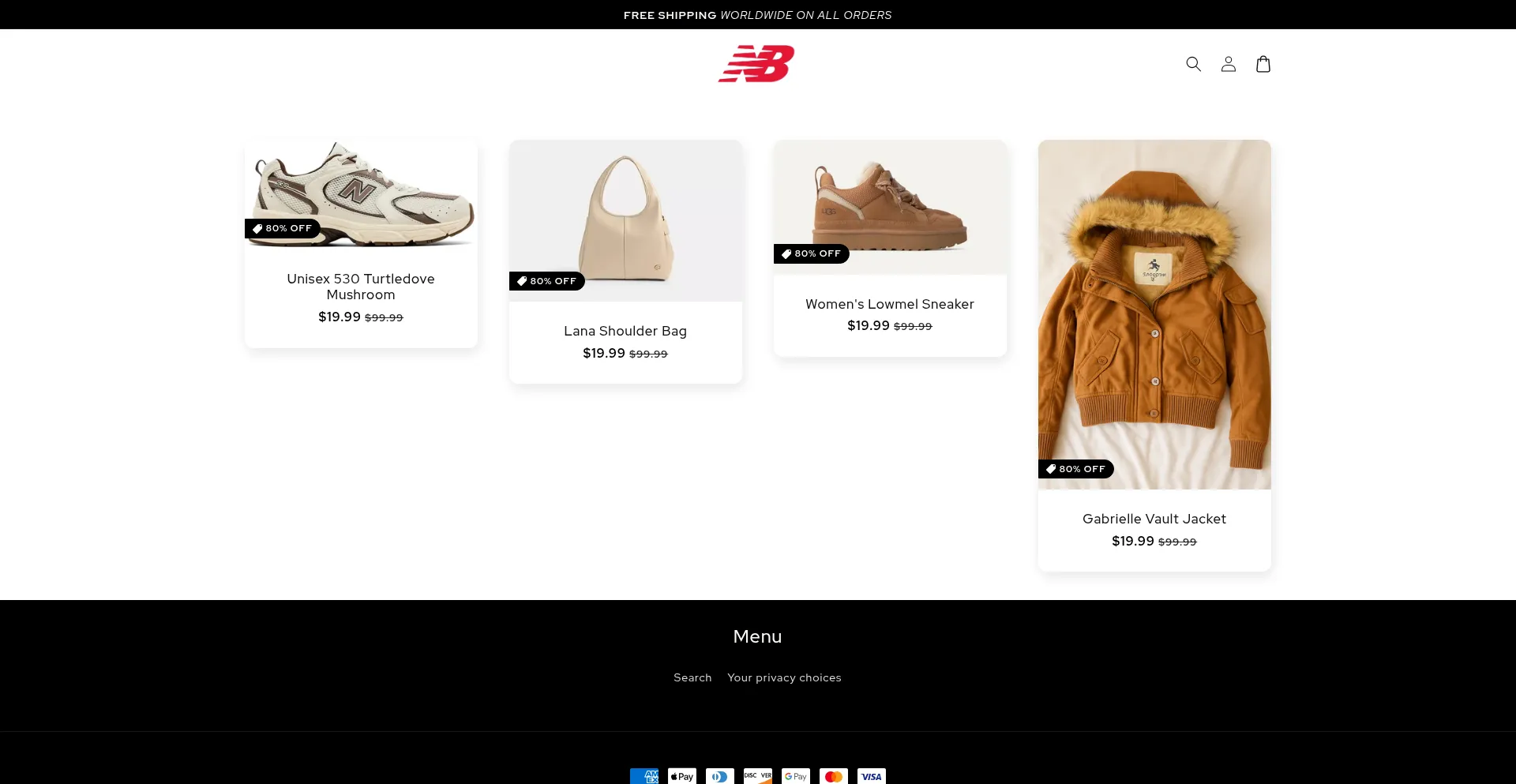Click the $19.99 price under Gabrielle Vault Jacket
This screenshot has height=784, width=1516.
(x=1133, y=542)
